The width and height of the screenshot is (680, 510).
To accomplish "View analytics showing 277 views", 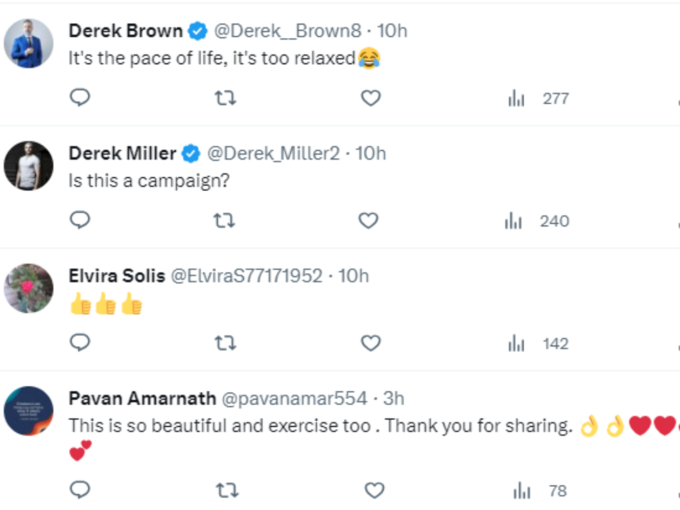I will click(538, 98).
